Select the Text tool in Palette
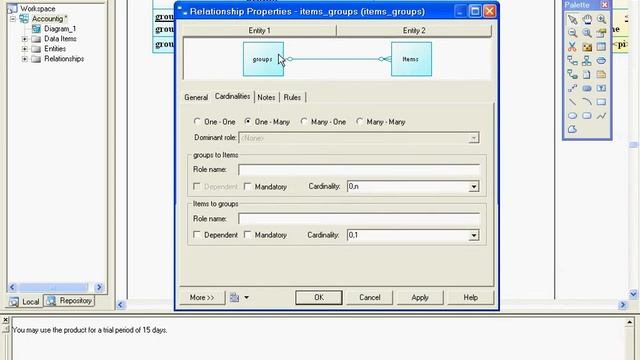This screenshot has height=360, width=640. coord(601,88)
